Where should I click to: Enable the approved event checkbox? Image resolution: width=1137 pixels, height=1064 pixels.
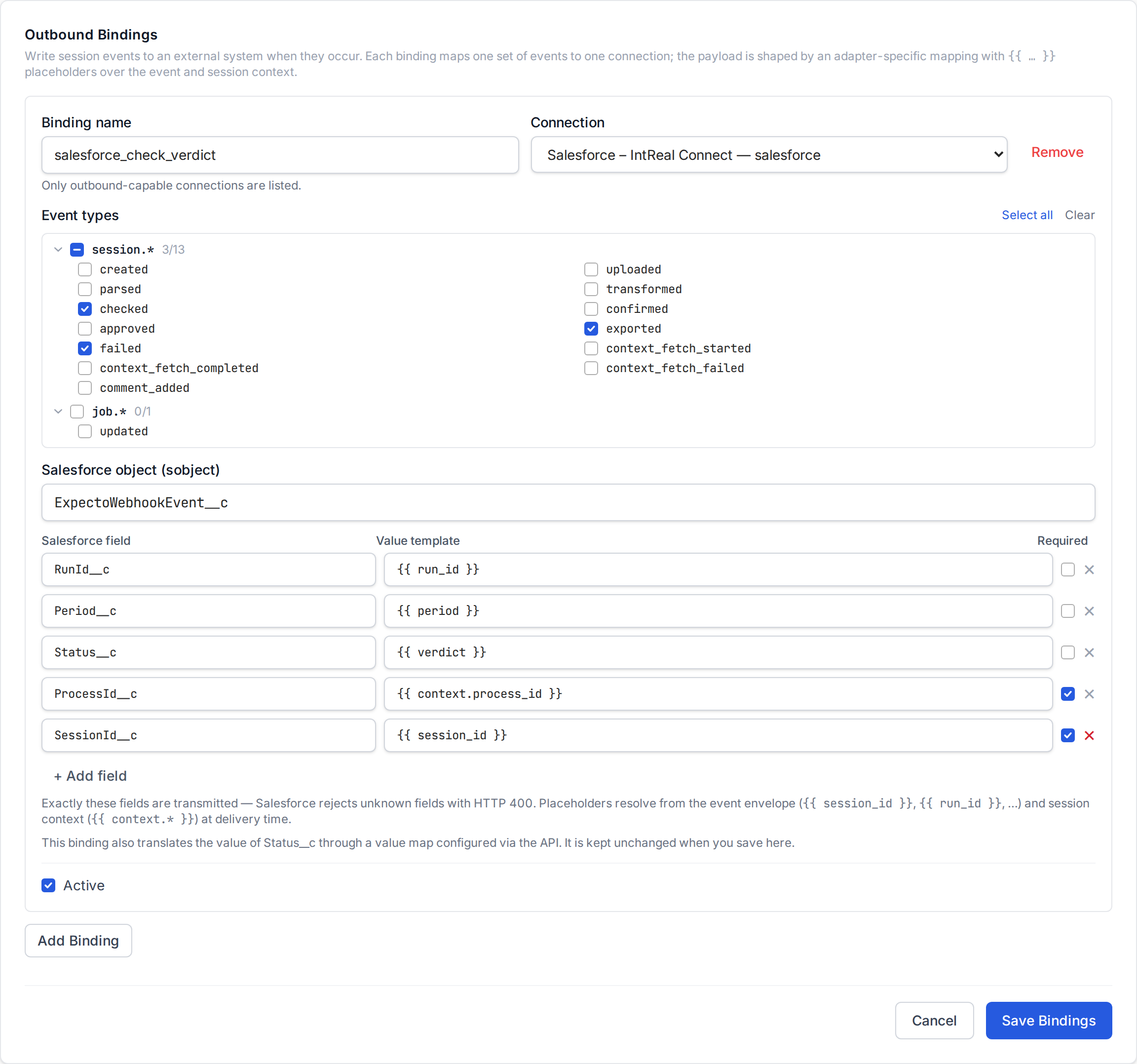(85, 328)
